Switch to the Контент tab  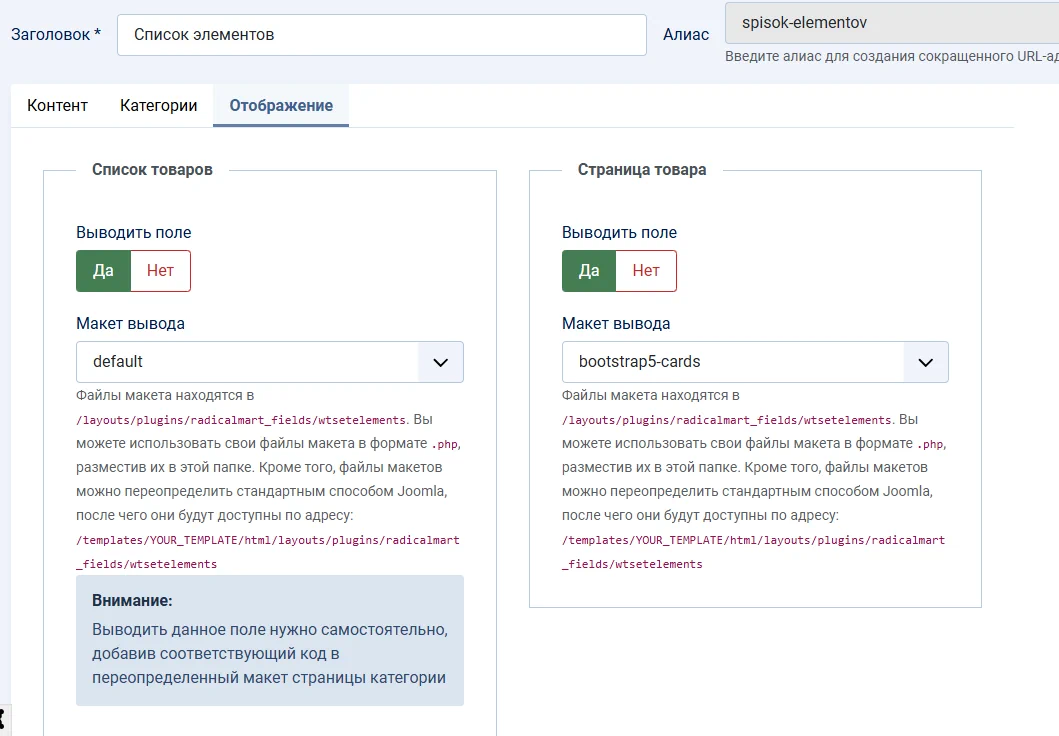57,104
